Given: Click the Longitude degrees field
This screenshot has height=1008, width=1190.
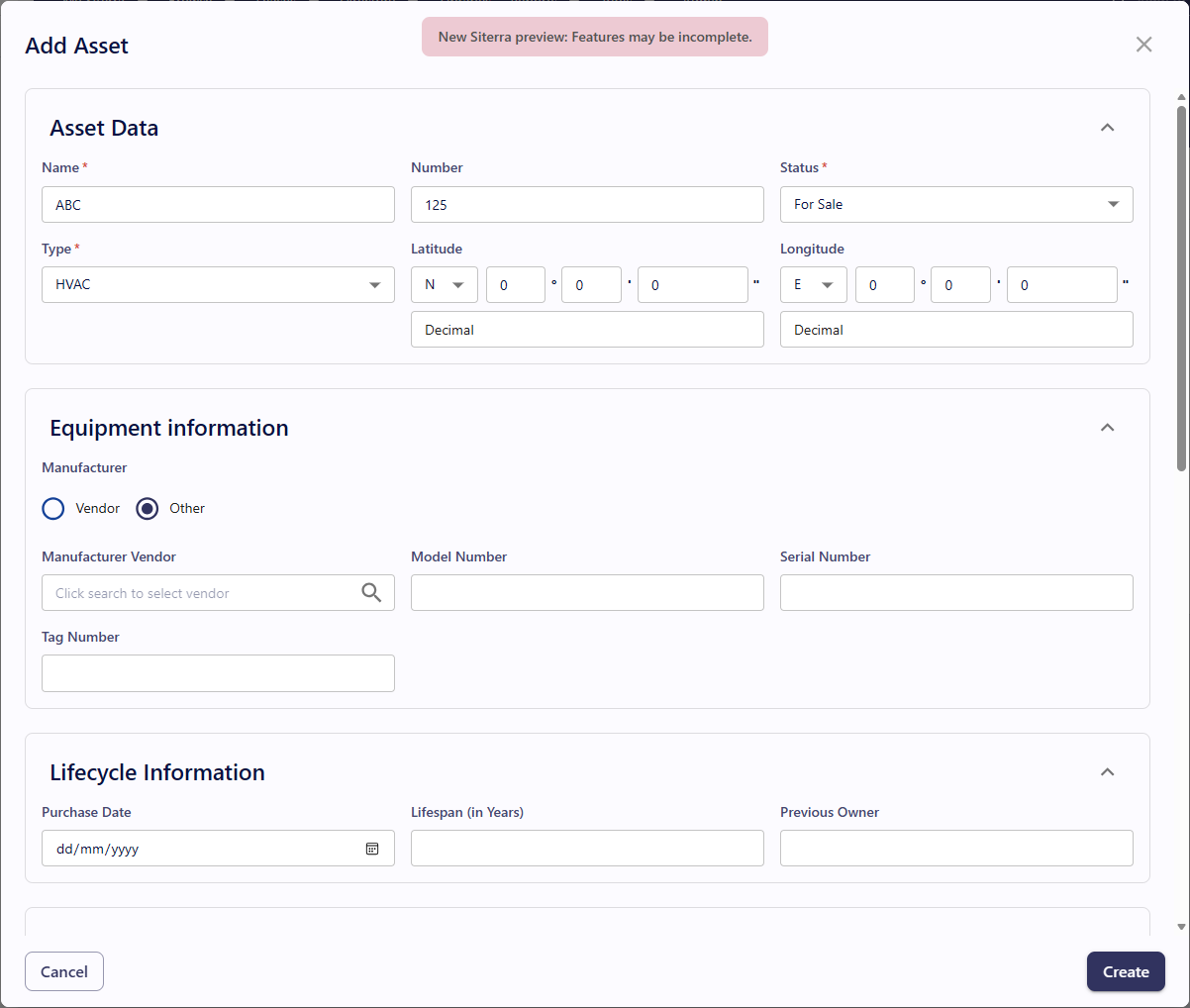Looking at the screenshot, I should tap(885, 284).
